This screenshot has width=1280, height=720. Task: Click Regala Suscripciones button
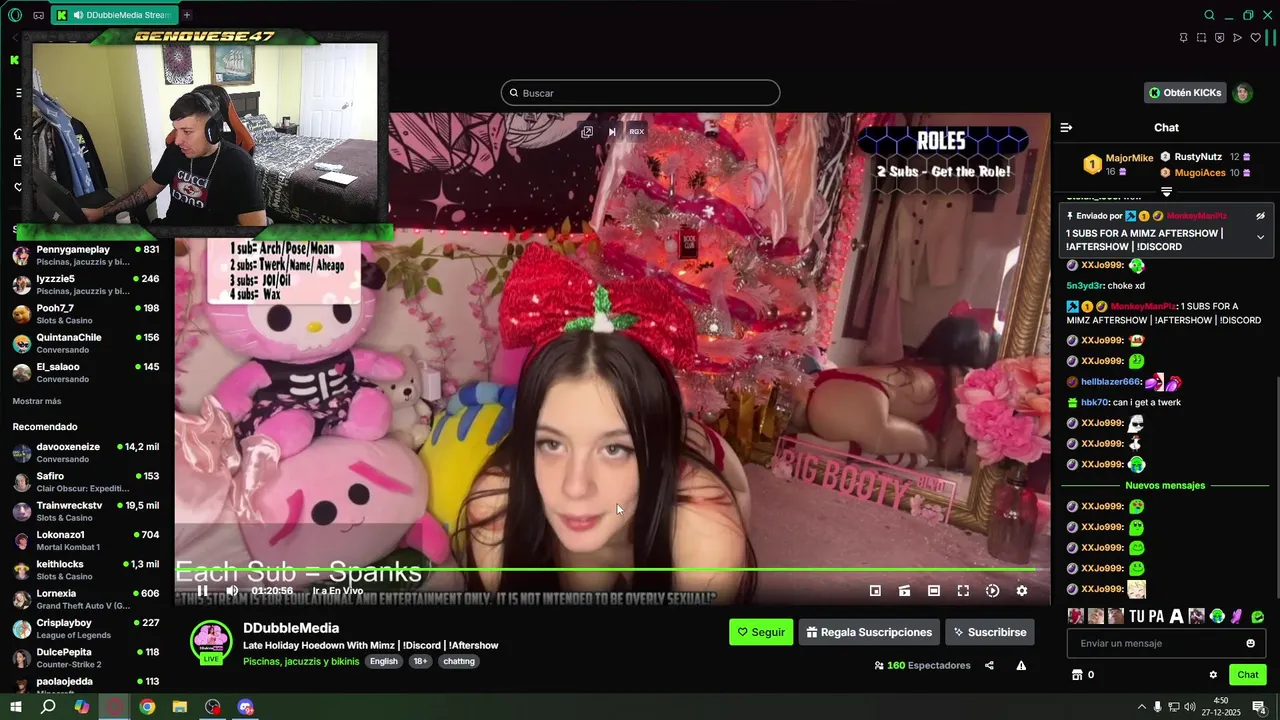870,632
